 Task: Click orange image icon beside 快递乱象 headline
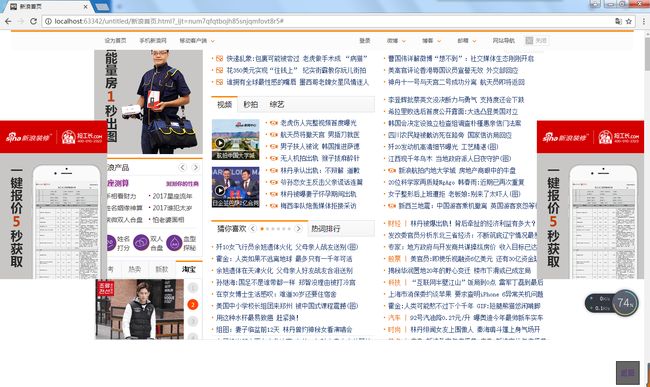[x=219, y=59]
